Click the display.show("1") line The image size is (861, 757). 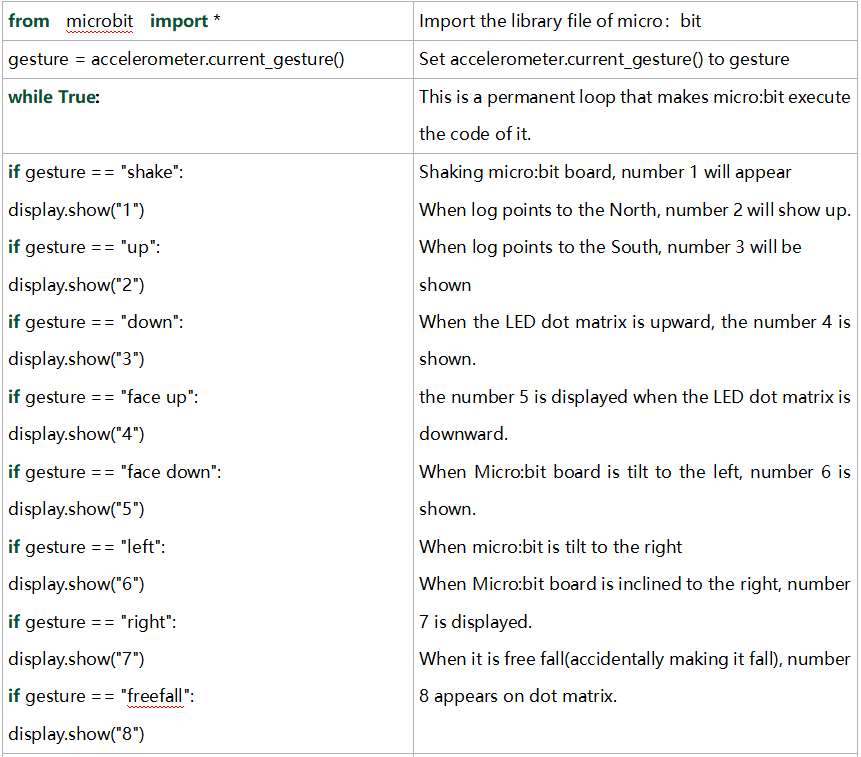point(76,210)
